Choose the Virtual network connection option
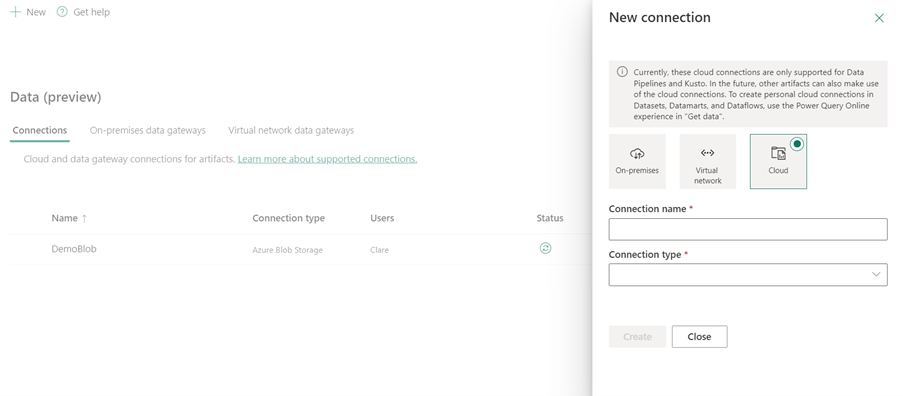Image resolution: width=903 pixels, height=396 pixels. click(x=707, y=162)
